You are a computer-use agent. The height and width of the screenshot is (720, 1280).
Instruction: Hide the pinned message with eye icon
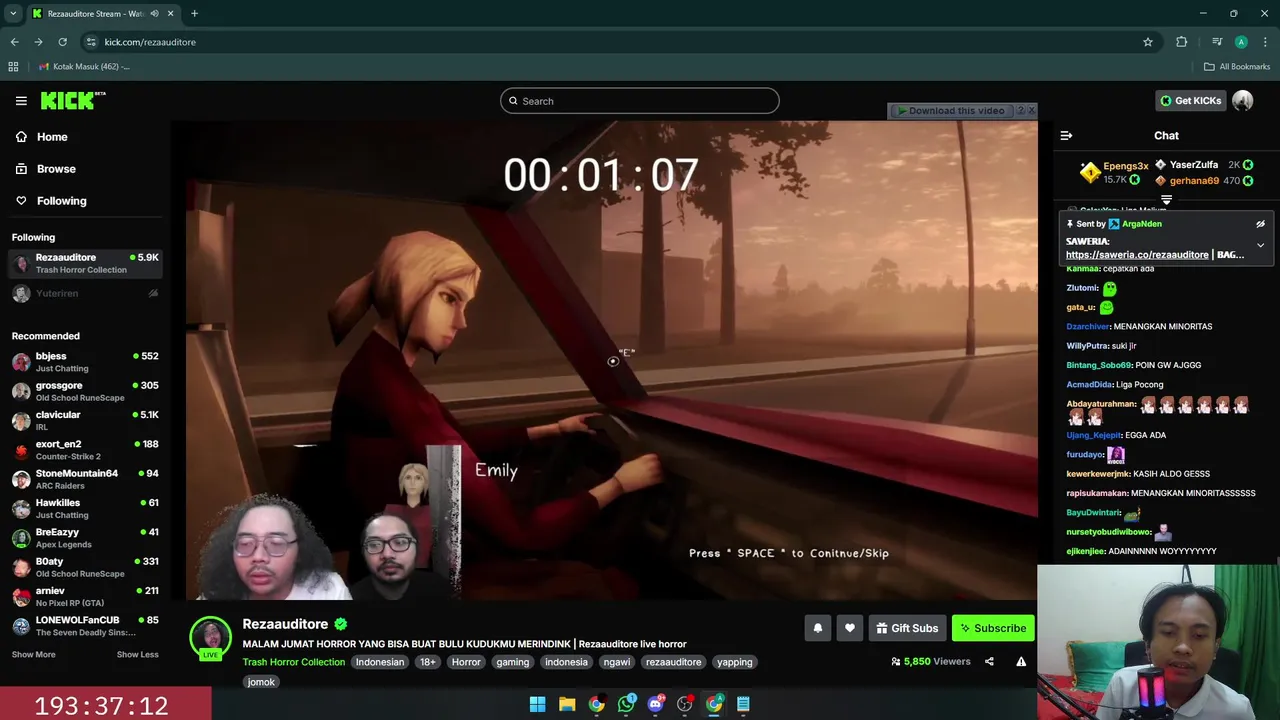[x=1260, y=224]
